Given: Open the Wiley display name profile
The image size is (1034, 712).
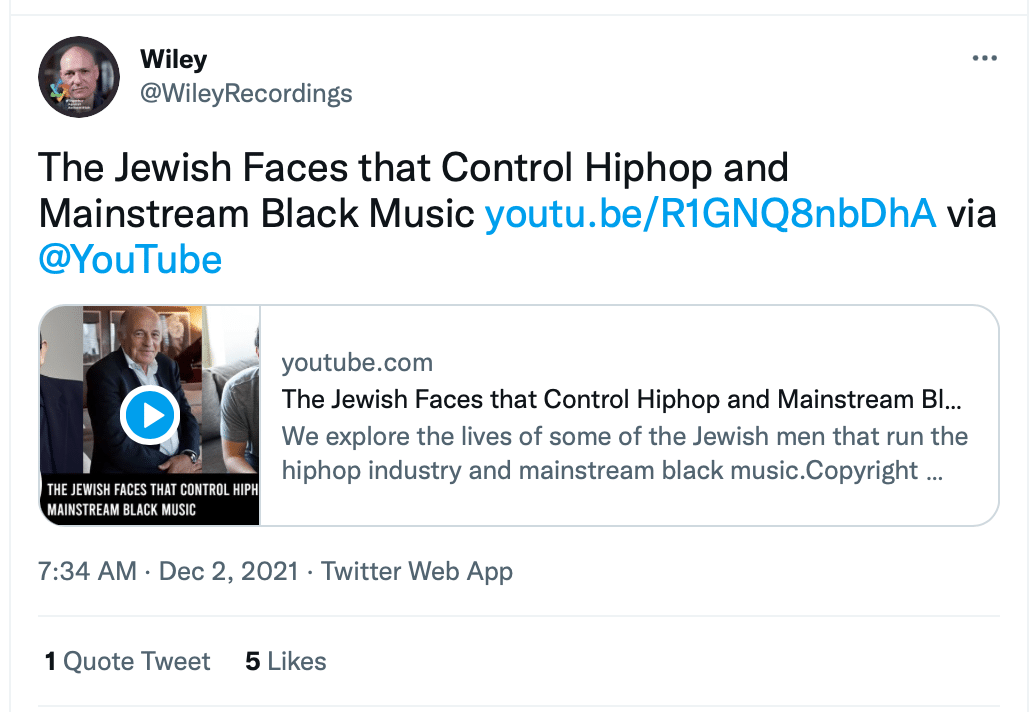Looking at the screenshot, I should point(173,59).
